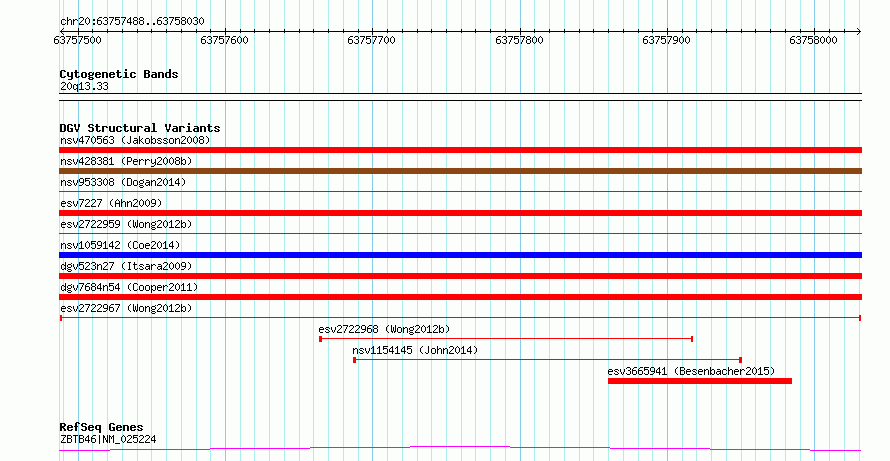
Task: Open the dgv7684n54 (Cooper2011) label
Action: (129, 287)
